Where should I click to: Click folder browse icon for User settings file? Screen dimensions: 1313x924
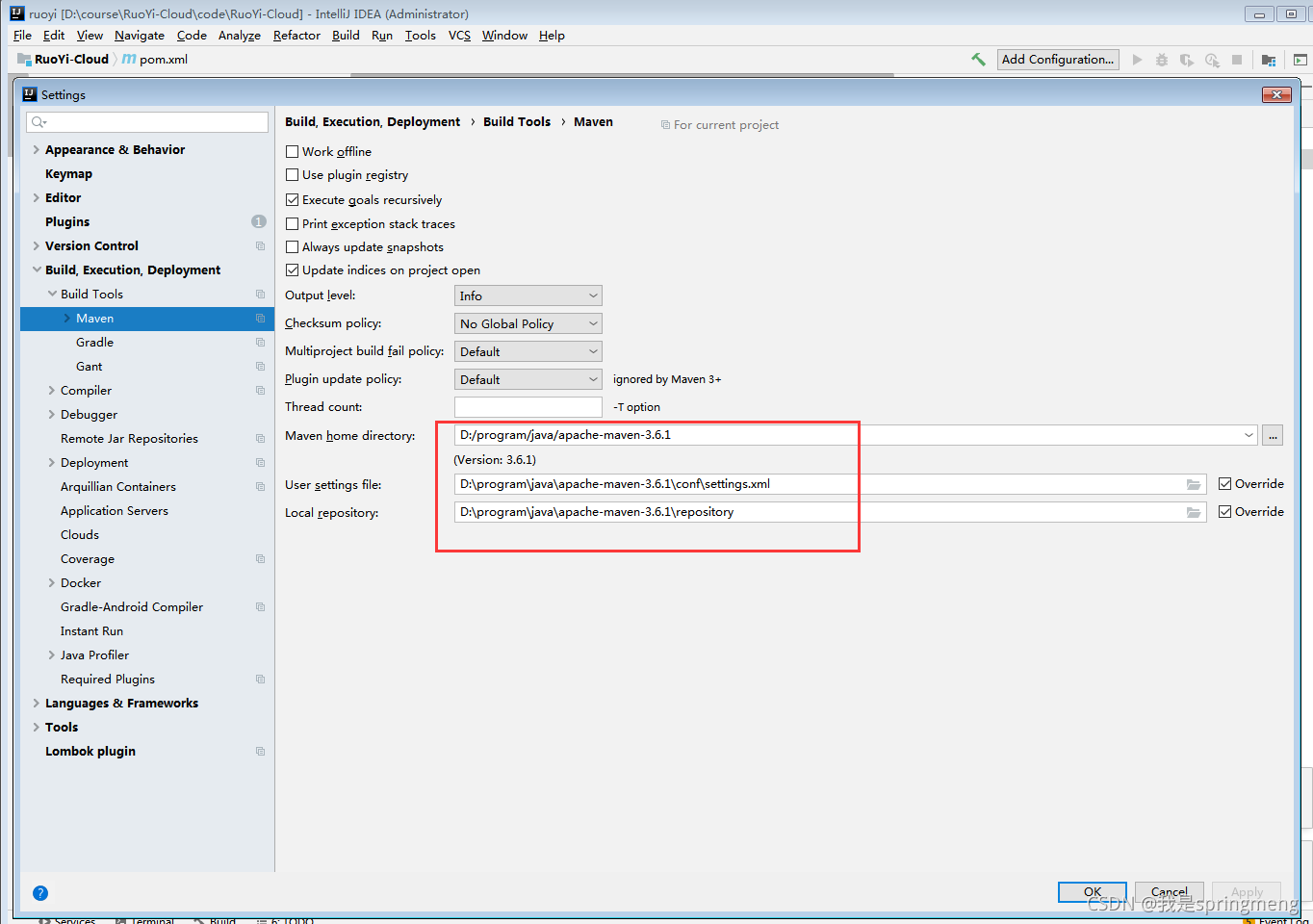[1194, 485]
